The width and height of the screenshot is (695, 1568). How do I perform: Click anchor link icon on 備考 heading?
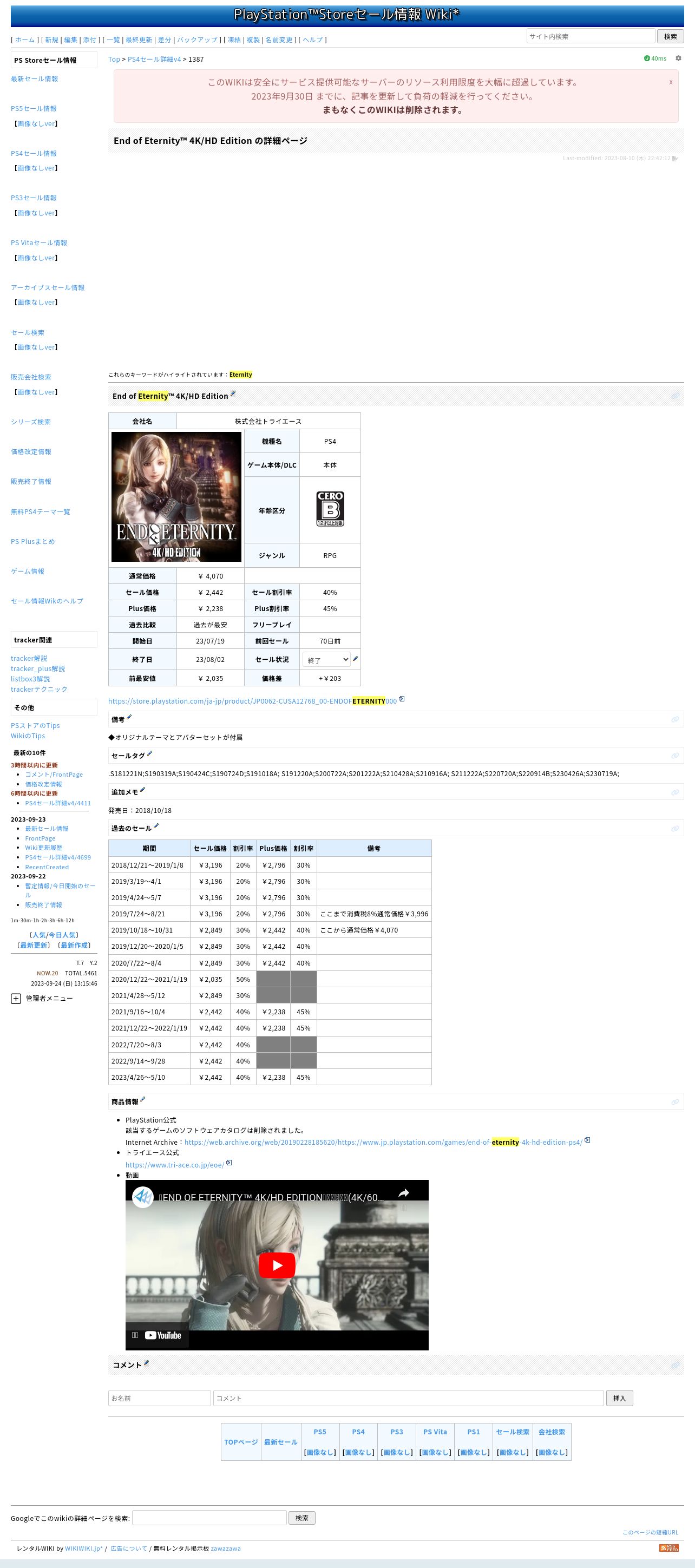pyautogui.click(x=675, y=719)
